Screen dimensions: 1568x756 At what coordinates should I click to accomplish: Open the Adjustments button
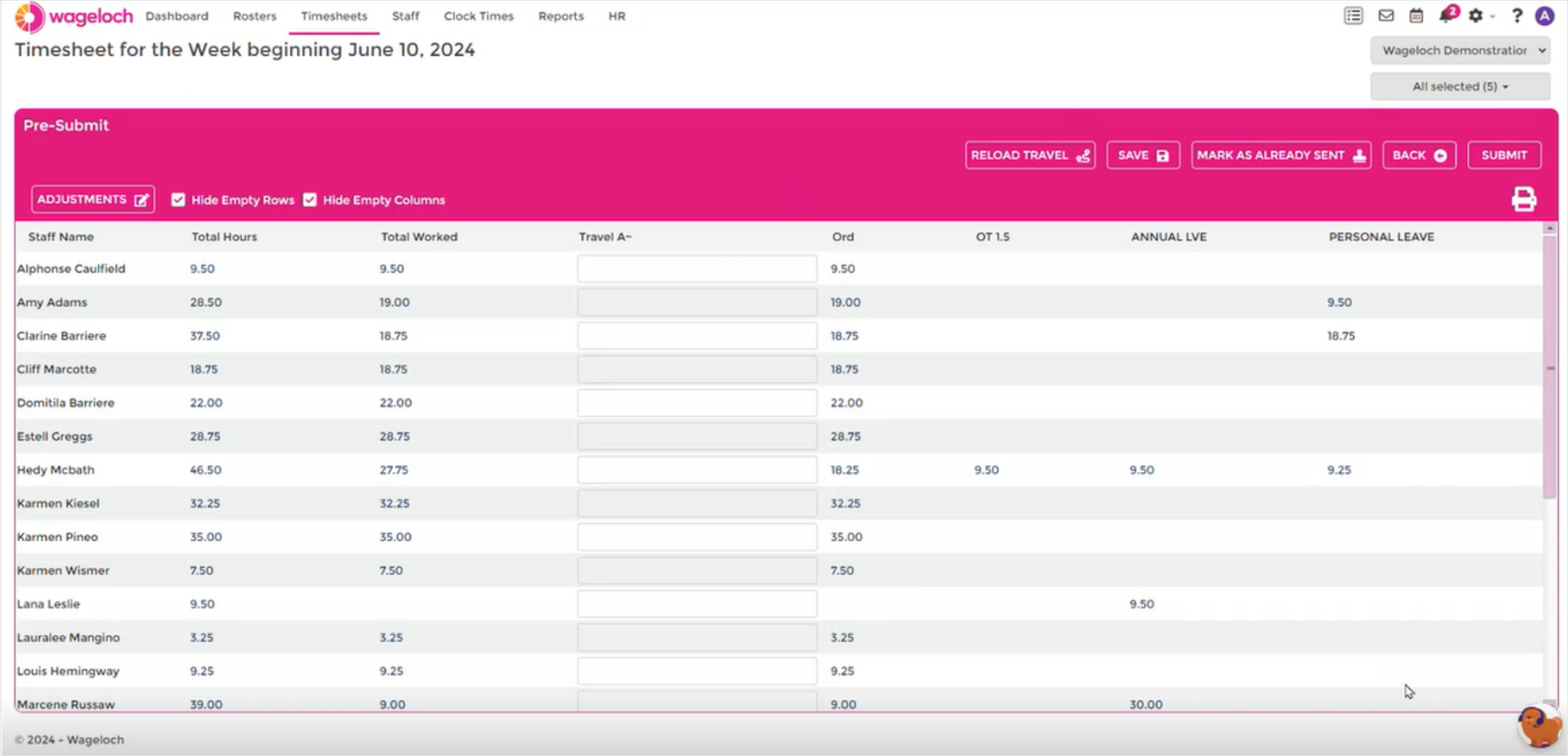pos(93,199)
